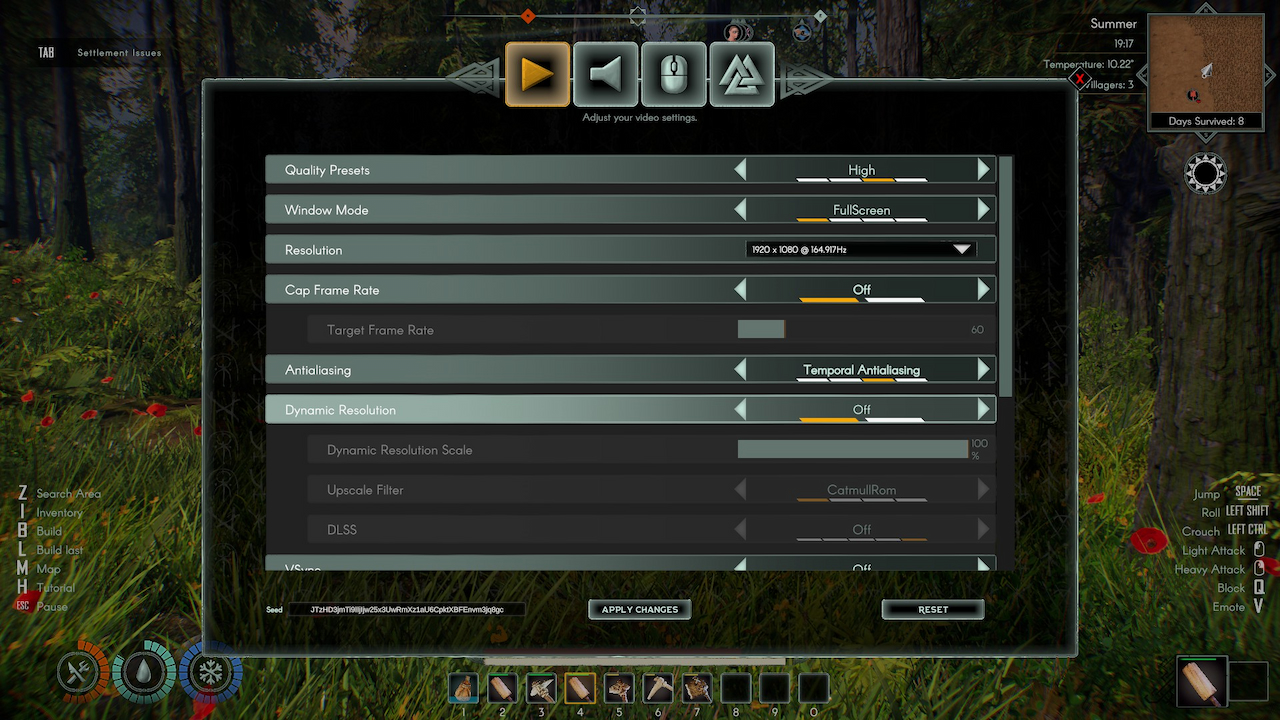Turn on DLSS
Screen dimensions: 1280x720
click(984, 529)
